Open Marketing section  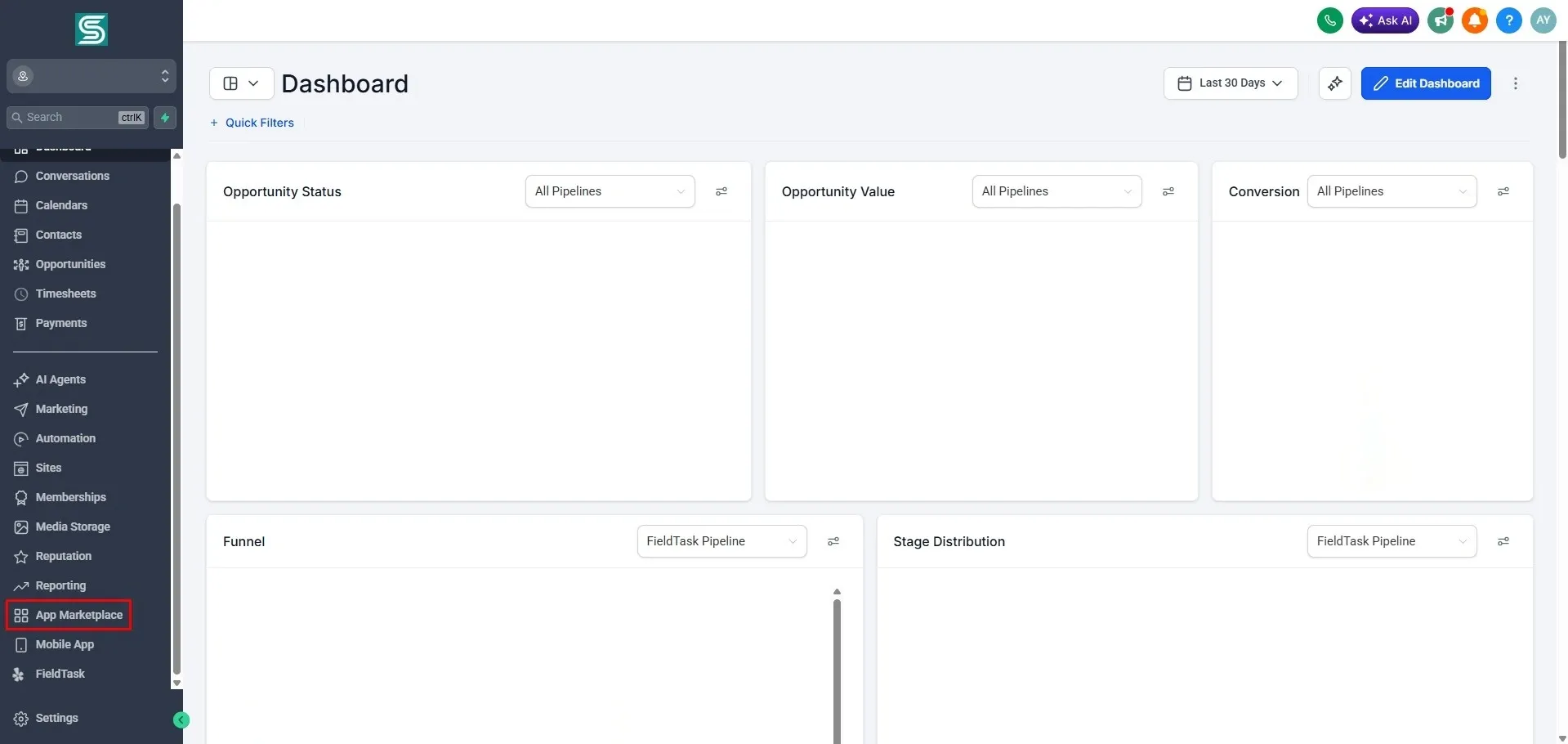pos(61,410)
